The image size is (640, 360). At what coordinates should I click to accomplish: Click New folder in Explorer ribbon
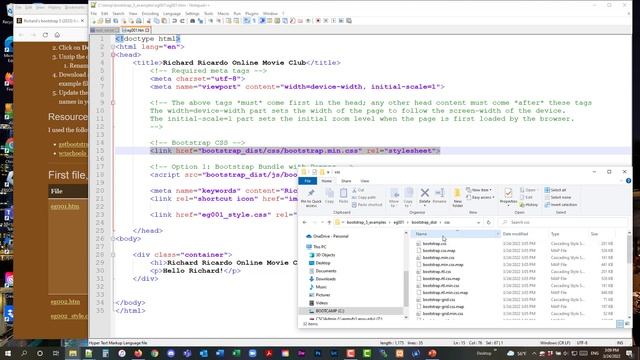pyautogui.click(x=458, y=198)
